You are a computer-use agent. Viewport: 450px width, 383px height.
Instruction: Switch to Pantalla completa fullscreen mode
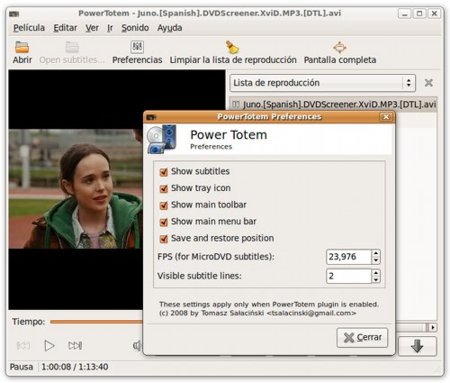point(340,52)
